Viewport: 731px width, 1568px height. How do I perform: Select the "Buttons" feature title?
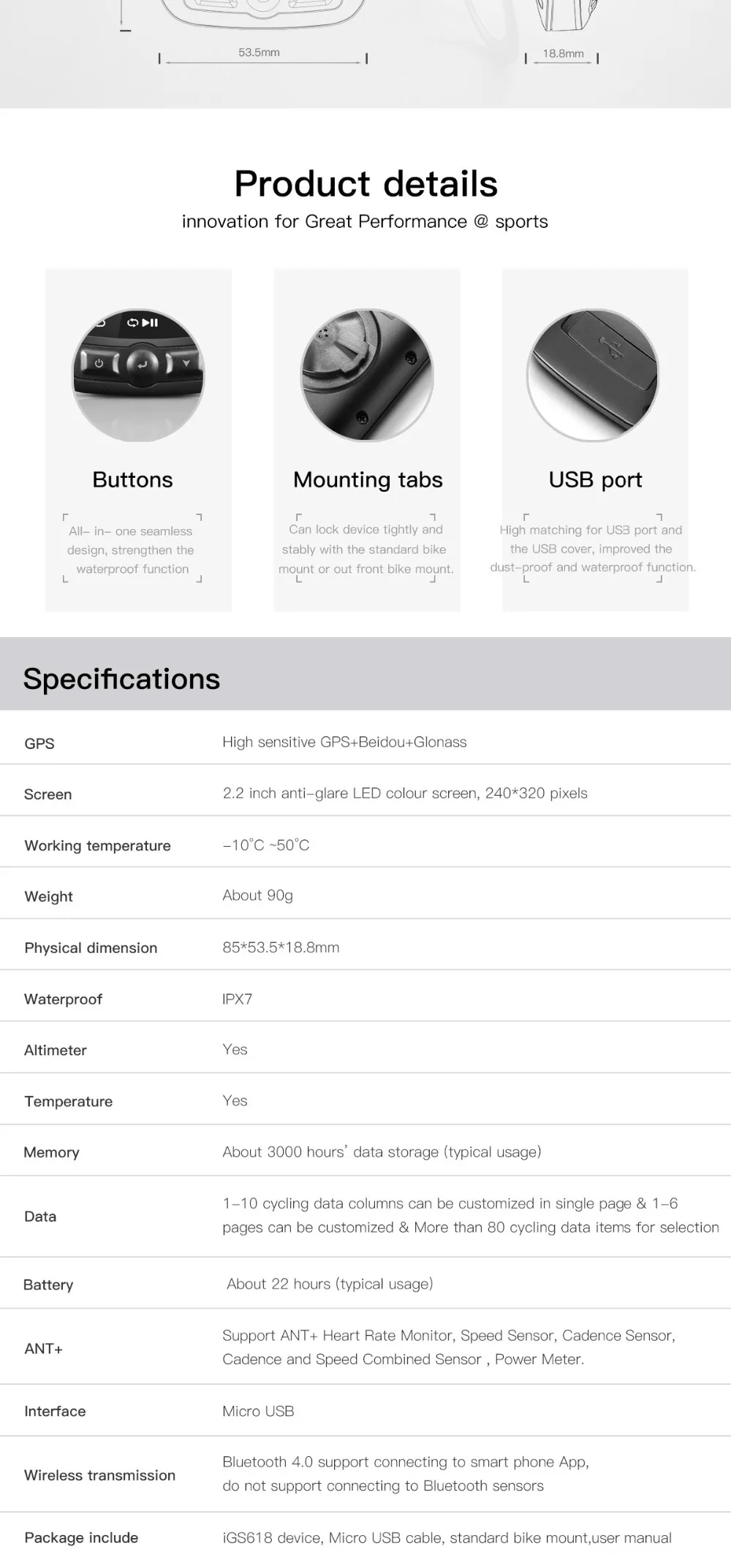point(132,480)
